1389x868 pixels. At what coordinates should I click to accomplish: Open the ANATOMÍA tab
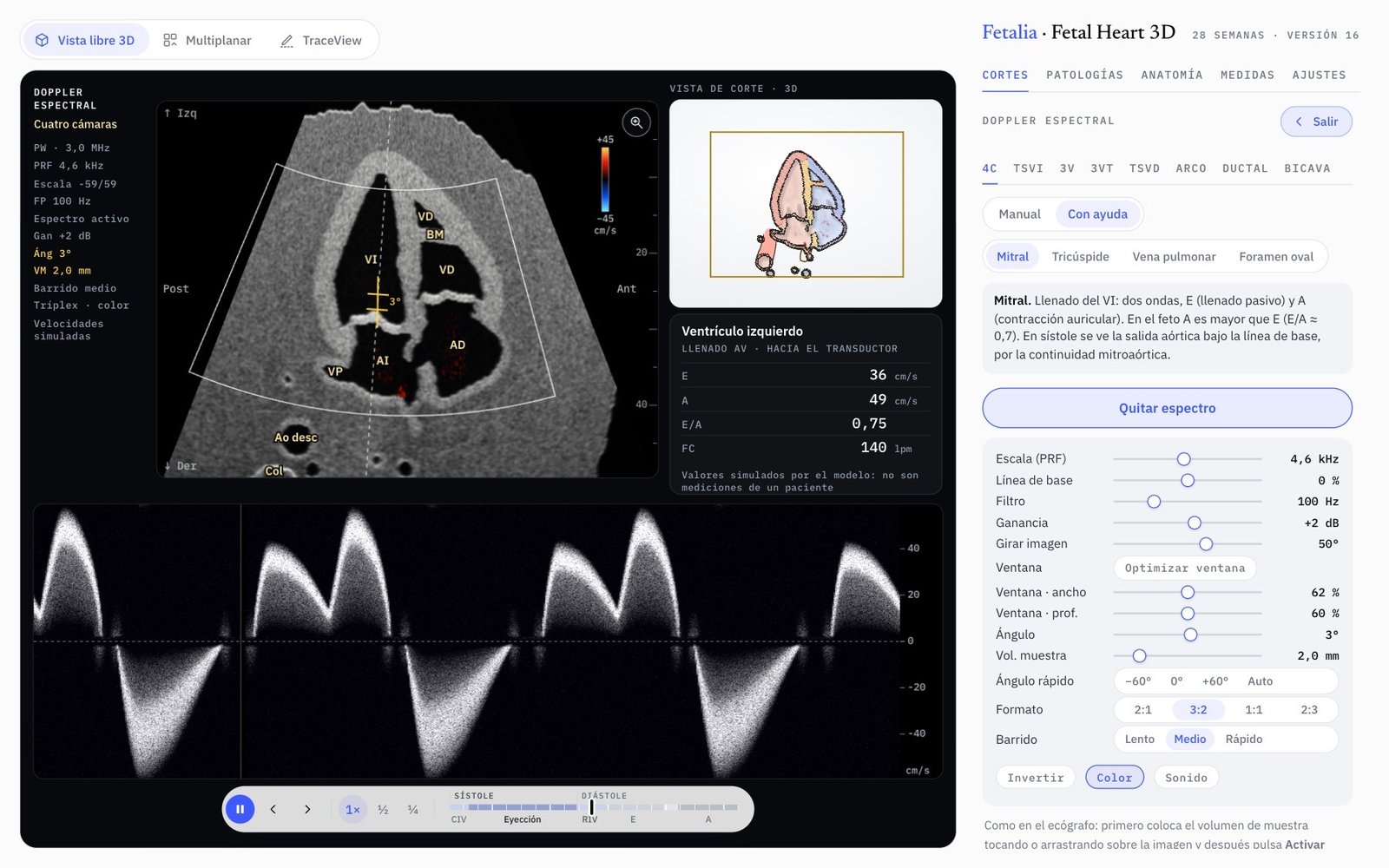(1172, 76)
